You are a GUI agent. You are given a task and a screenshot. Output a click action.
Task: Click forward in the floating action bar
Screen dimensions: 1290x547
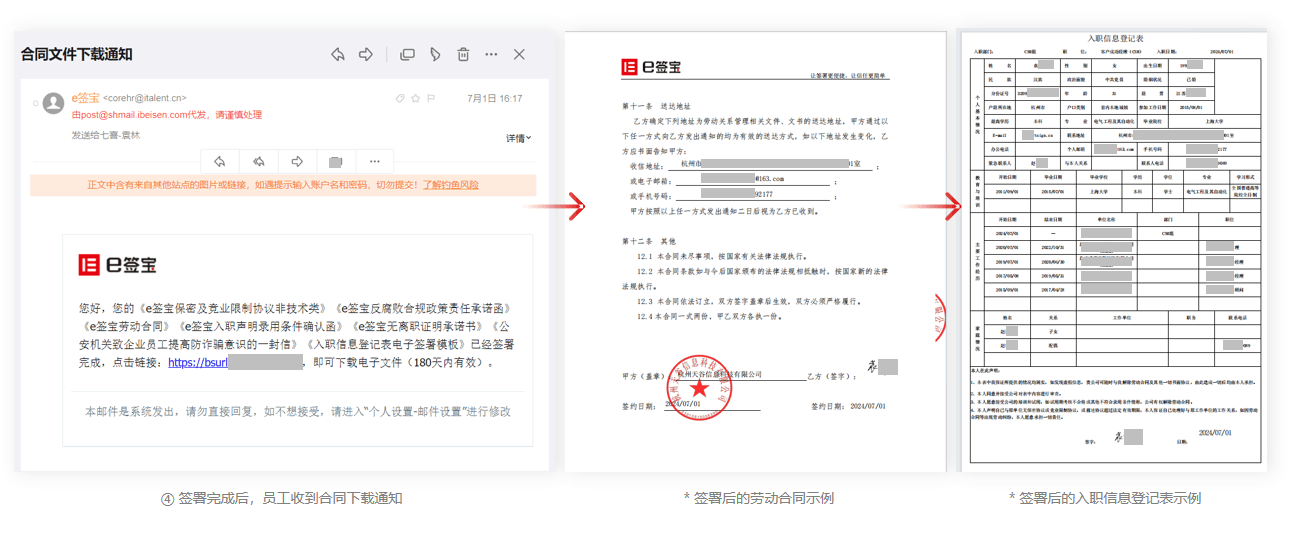click(297, 161)
